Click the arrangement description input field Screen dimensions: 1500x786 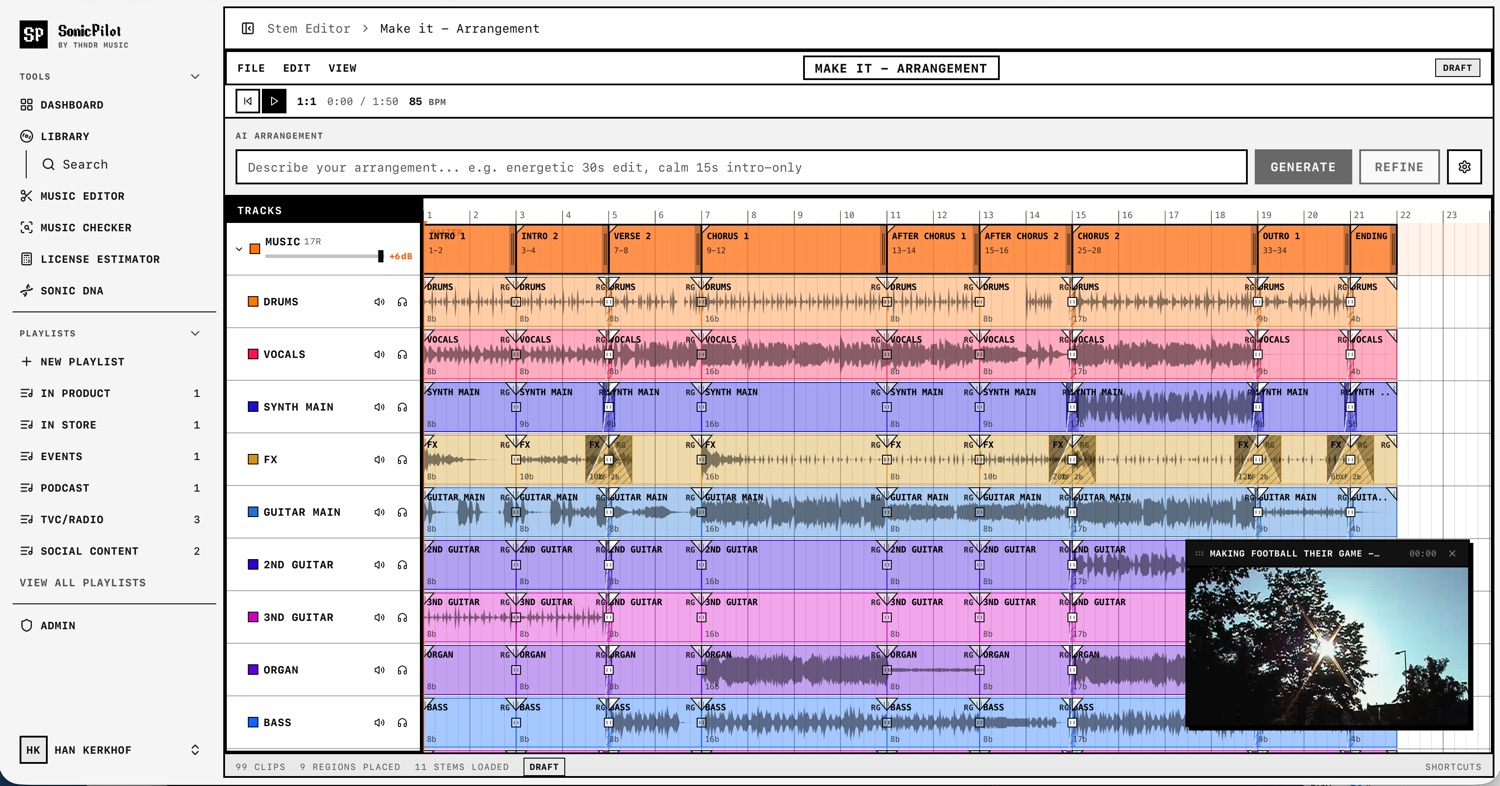point(740,167)
